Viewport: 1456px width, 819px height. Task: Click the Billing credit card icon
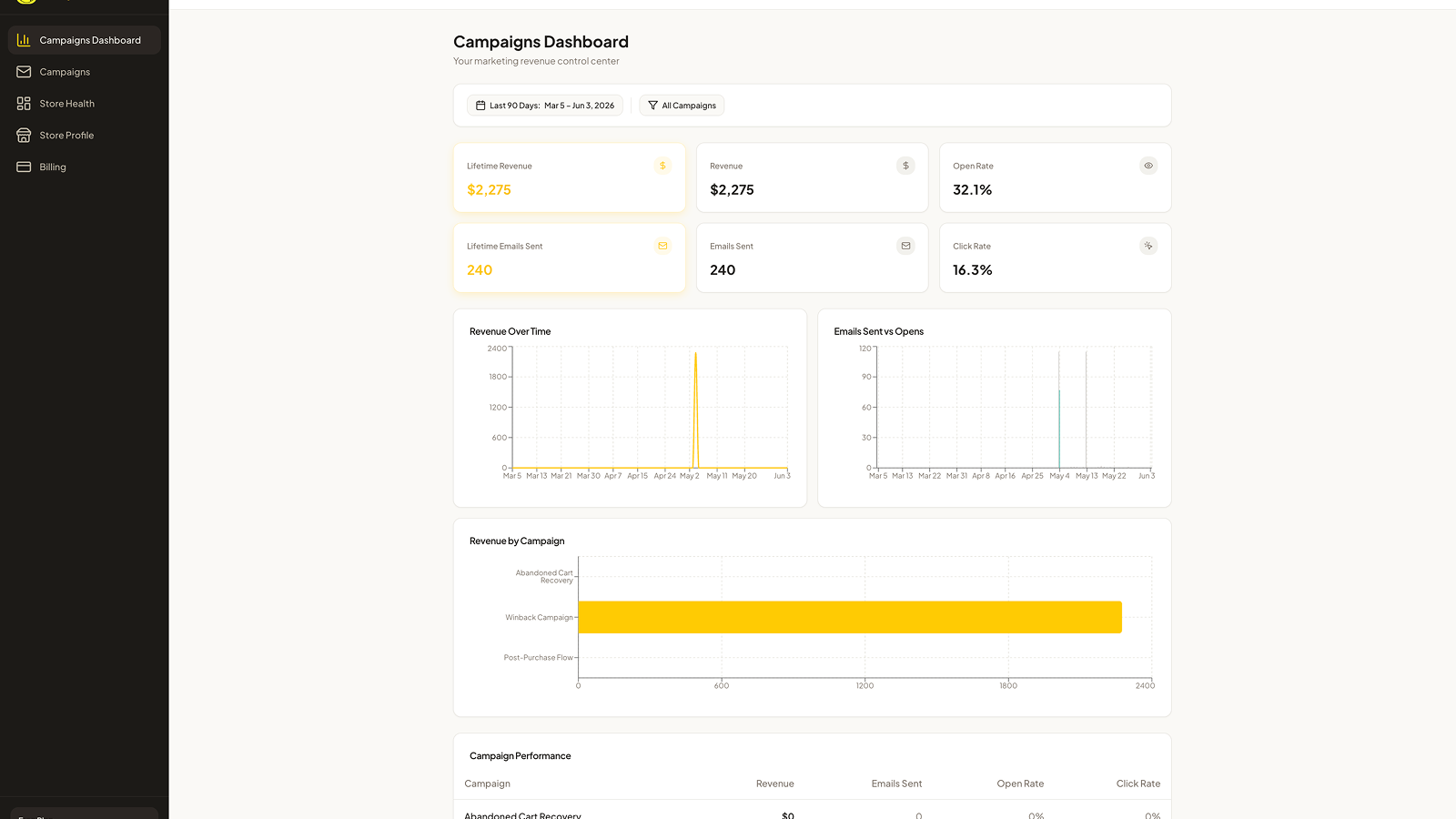[24, 167]
